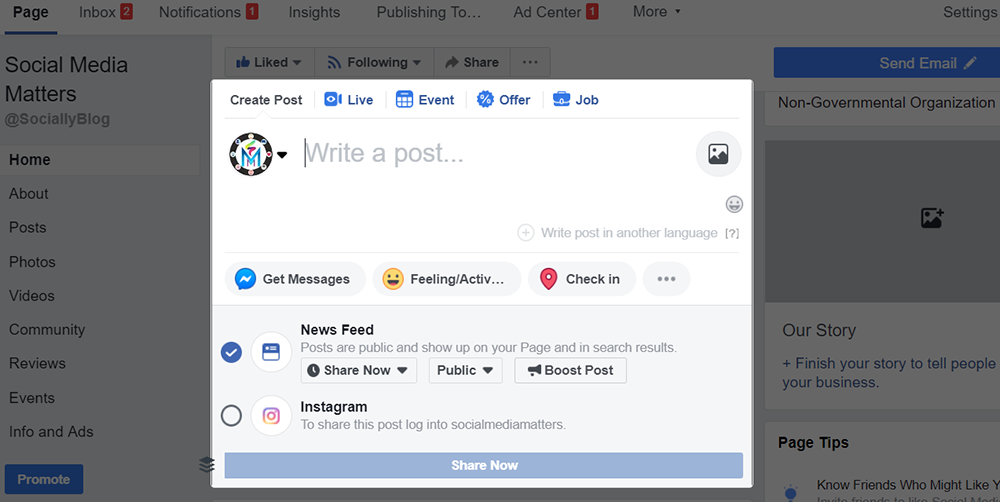Screen dimensions: 1000x502
Task: Open Videos in the left sidebar
Action: click(x=32, y=296)
